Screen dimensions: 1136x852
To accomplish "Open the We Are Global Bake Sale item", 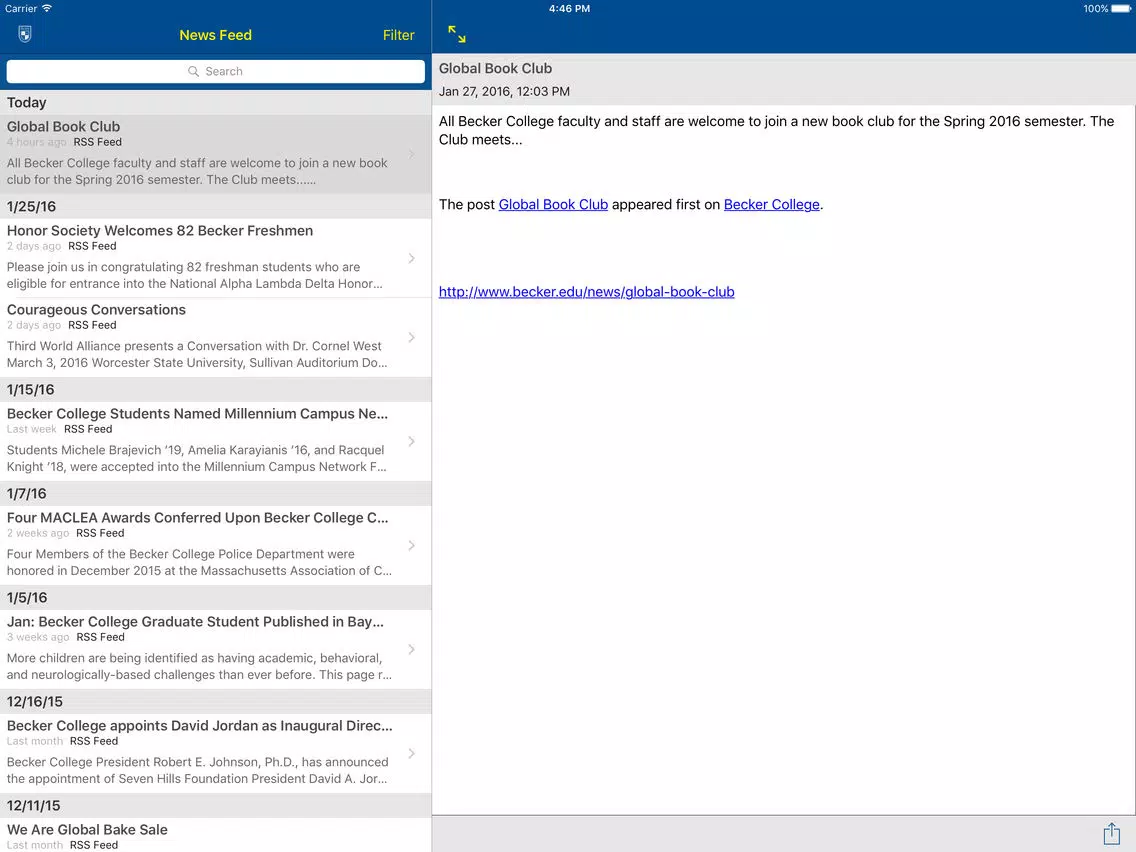I will pyautogui.click(x=215, y=835).
